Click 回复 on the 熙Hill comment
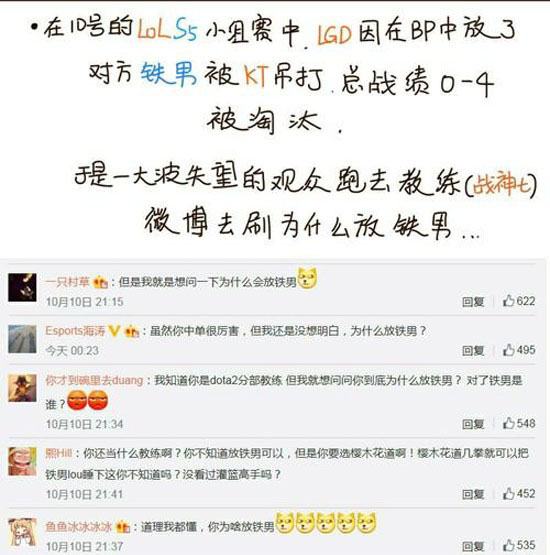 pyautogui.click(x=473, y=494)
